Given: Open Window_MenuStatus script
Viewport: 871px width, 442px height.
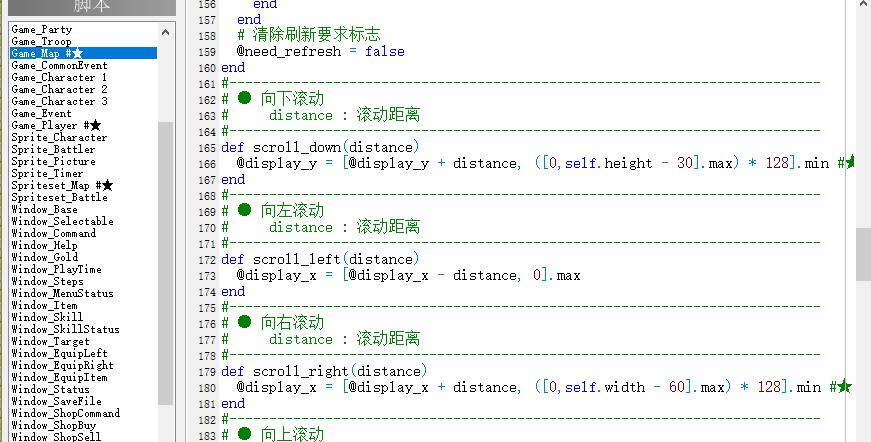Looking at the screenshot, I should pyautogui.click(x=62, y=293).
